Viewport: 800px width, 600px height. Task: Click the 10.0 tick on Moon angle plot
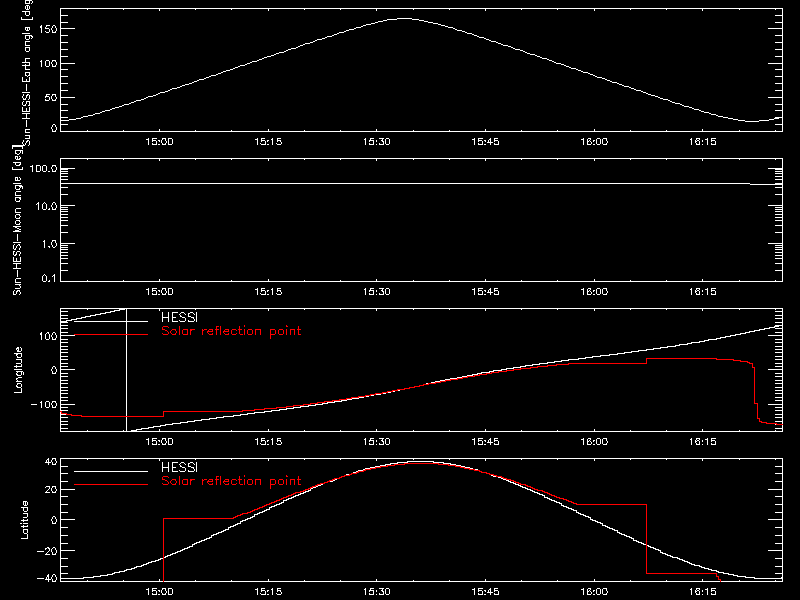pos(46,207)
